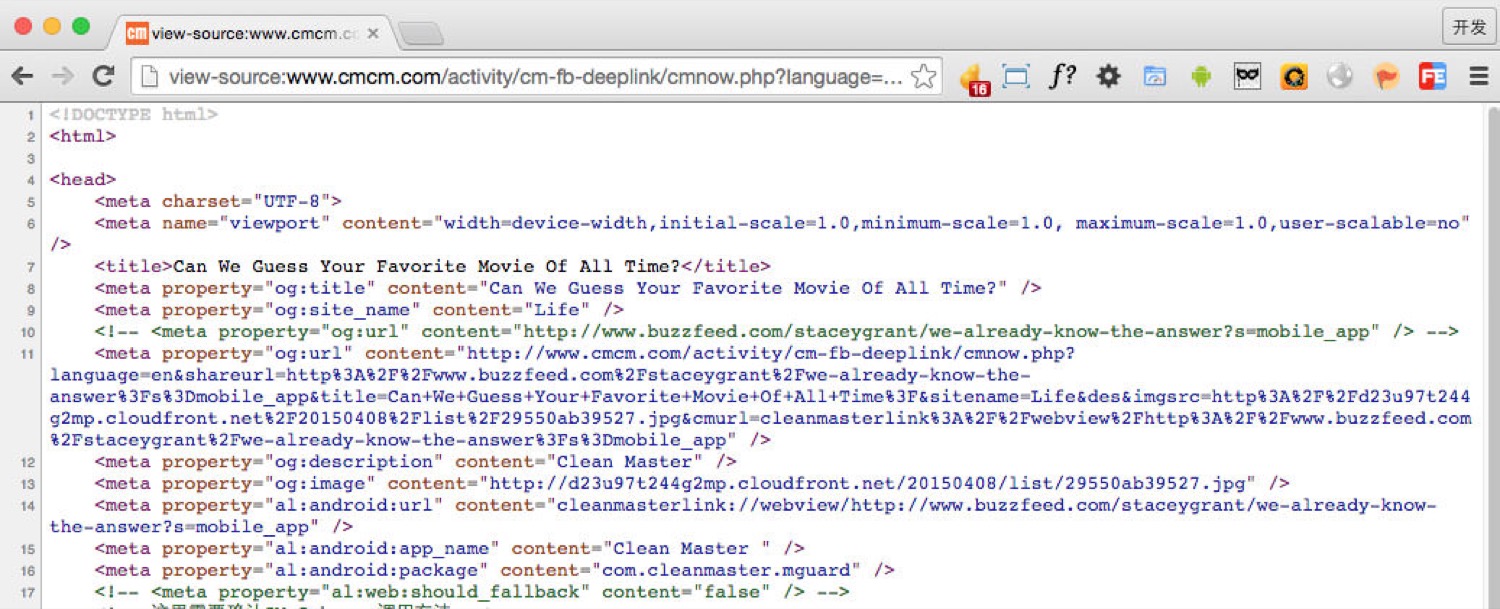Reload the page with the refresh button
Screen dimensions: 1500x609
(103, 76)
